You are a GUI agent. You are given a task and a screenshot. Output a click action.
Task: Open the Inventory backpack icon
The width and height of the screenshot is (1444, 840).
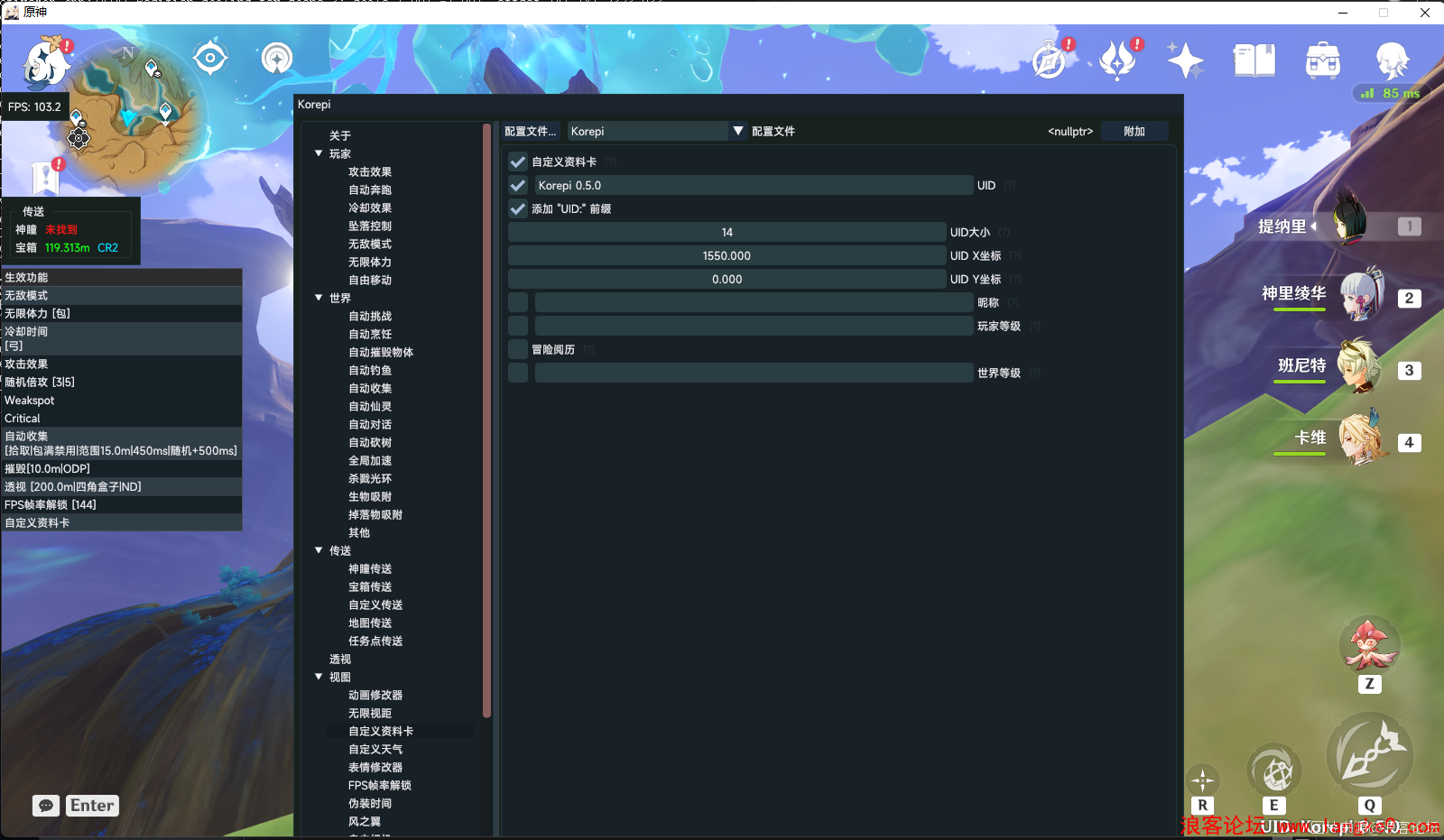pos(1322,60)
